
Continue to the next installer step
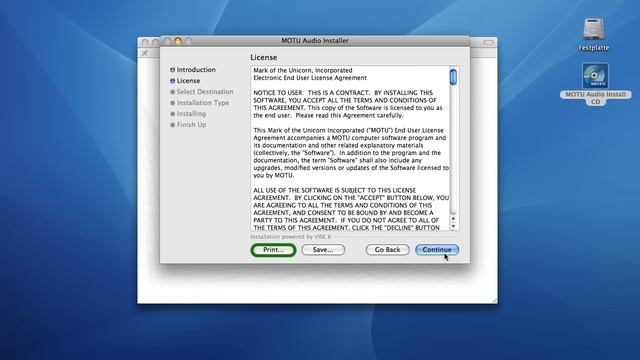tap(437, 250)
